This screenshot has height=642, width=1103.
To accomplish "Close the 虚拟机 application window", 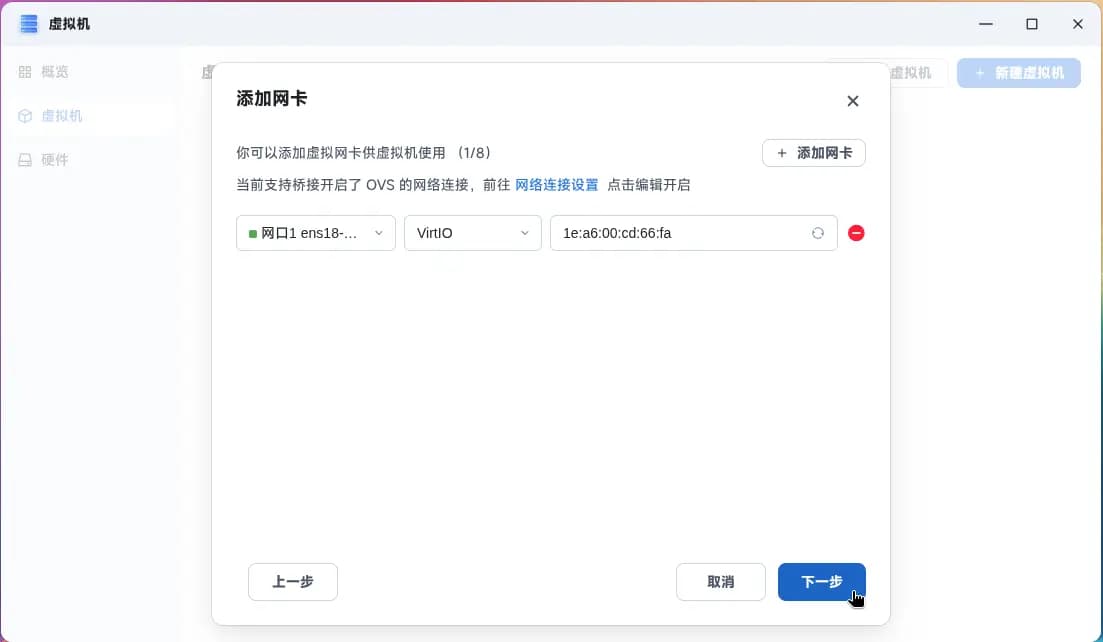I will tap(1077, 24).
